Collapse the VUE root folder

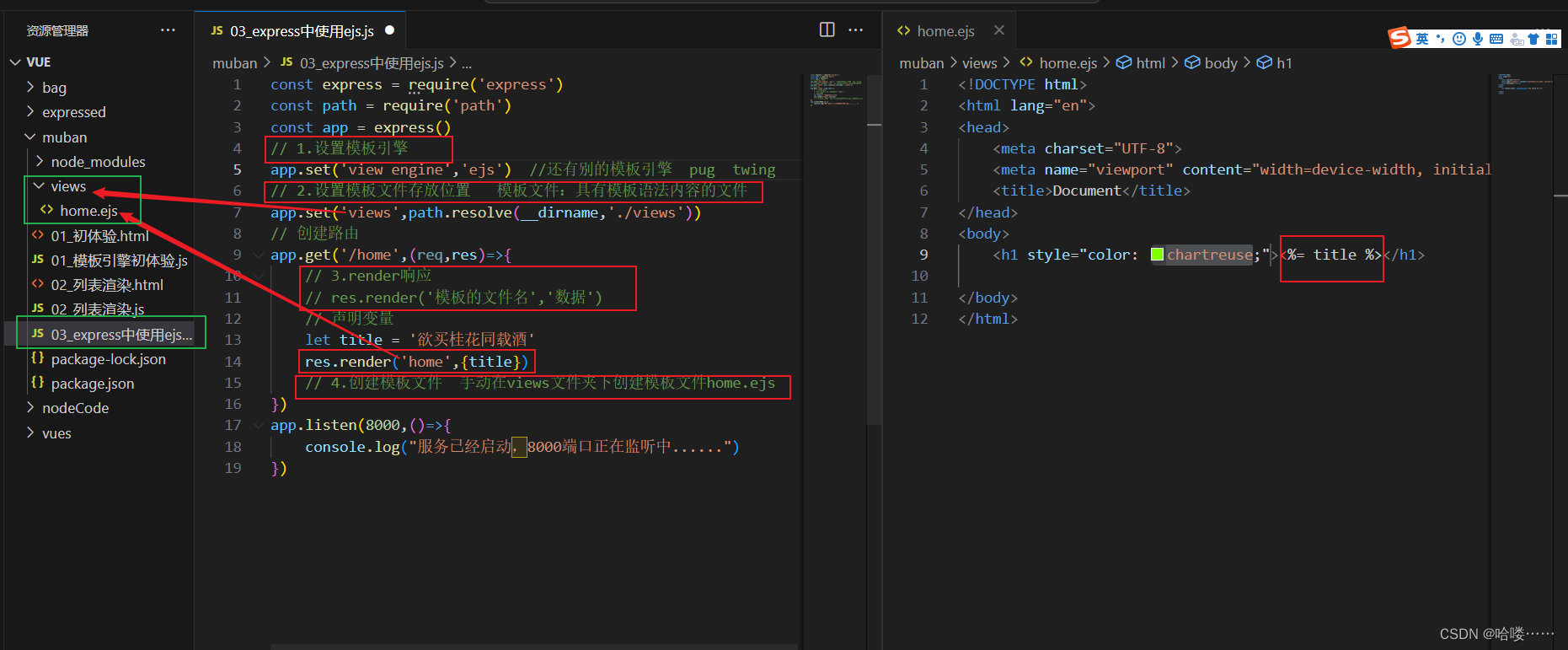point(16,62)
